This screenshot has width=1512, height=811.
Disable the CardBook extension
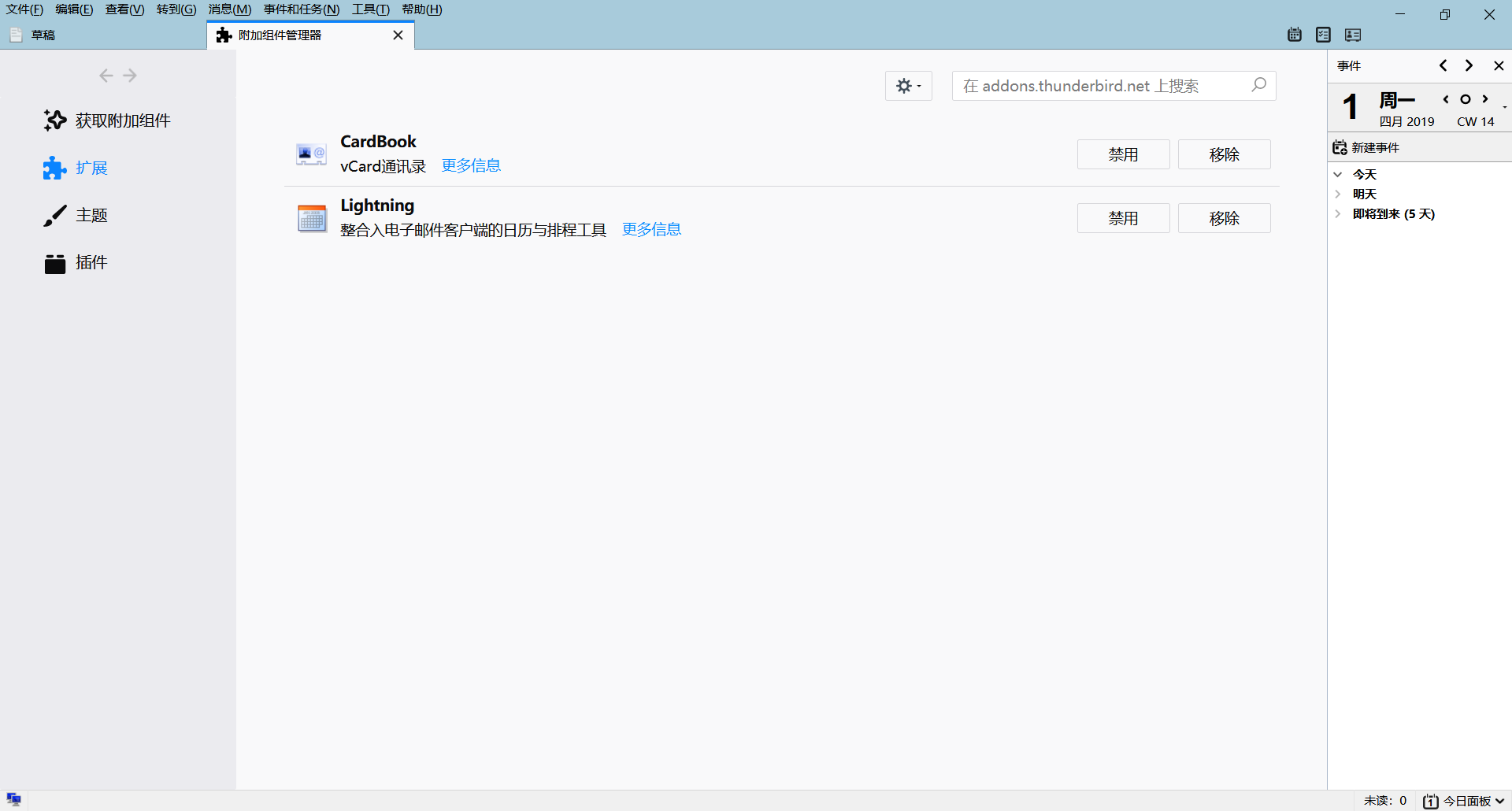click(1123, 154)
